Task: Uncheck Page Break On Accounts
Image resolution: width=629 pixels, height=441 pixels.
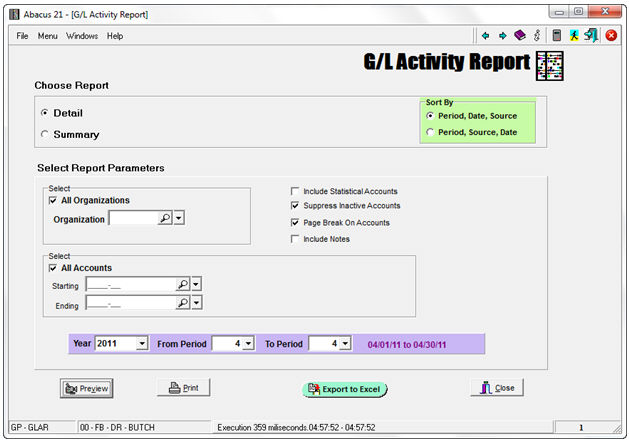Action: [294, 223]
